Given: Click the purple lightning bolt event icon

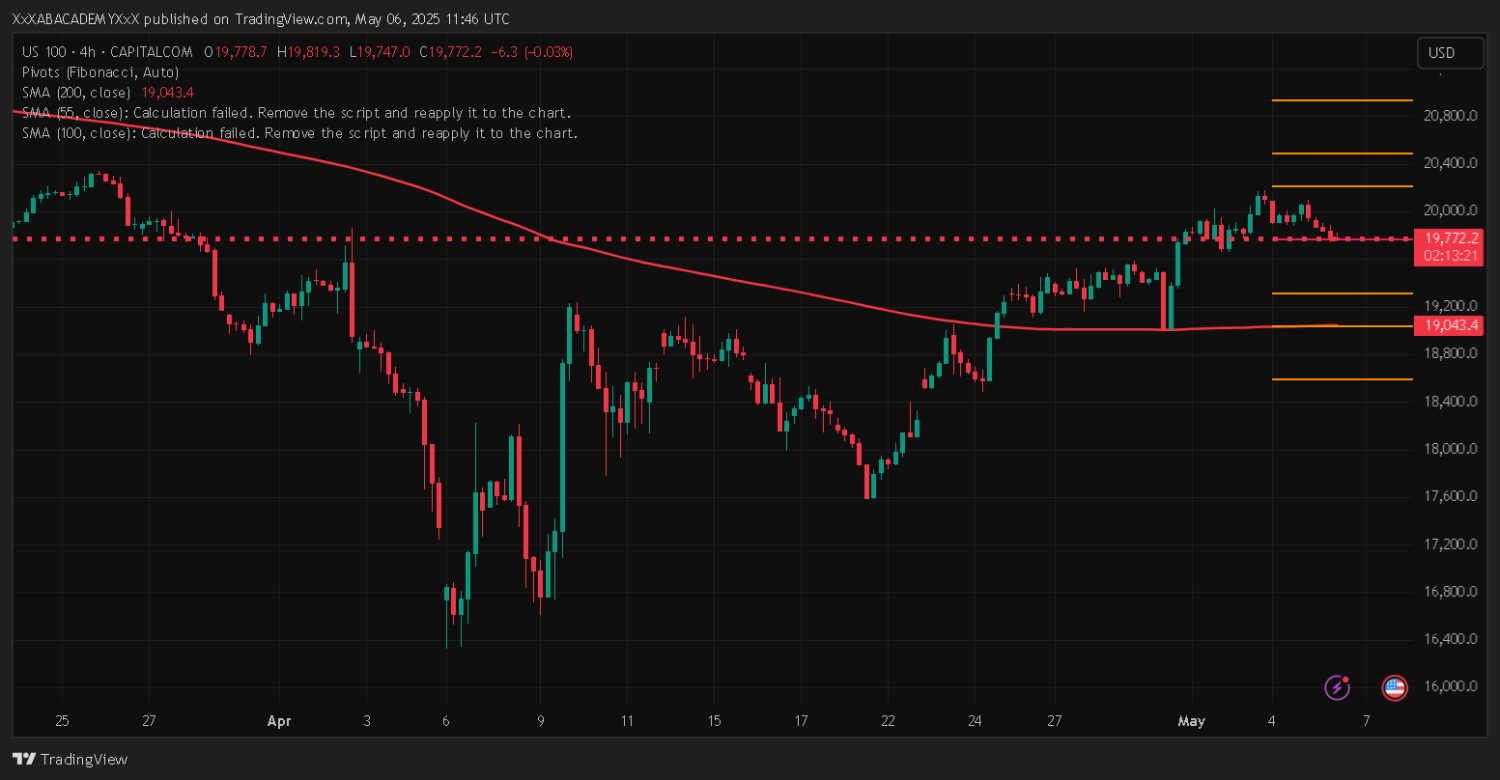Looking at the screenshot, I should (x=1338, y=687).
